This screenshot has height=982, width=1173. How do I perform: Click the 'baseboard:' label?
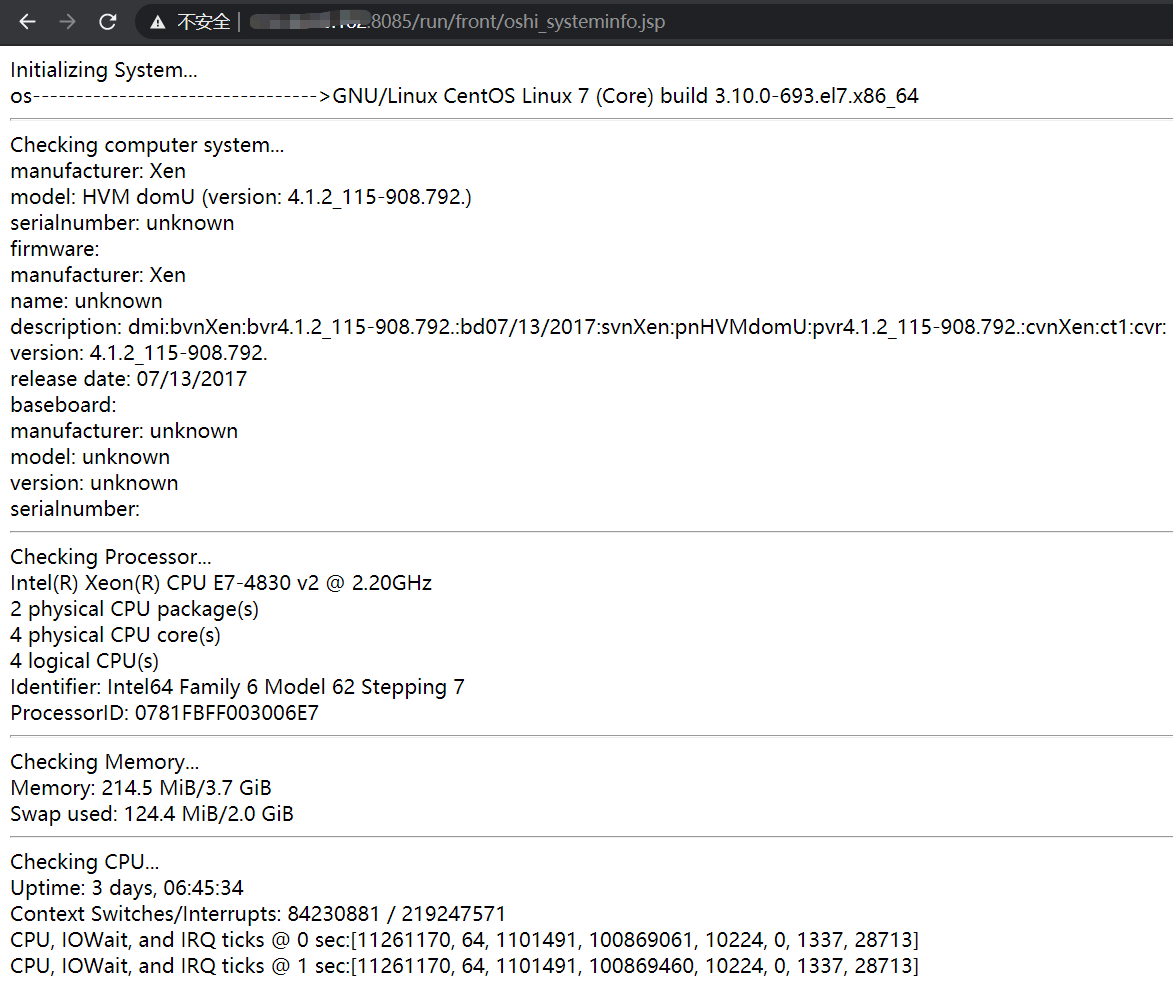[x=64, y=405]
